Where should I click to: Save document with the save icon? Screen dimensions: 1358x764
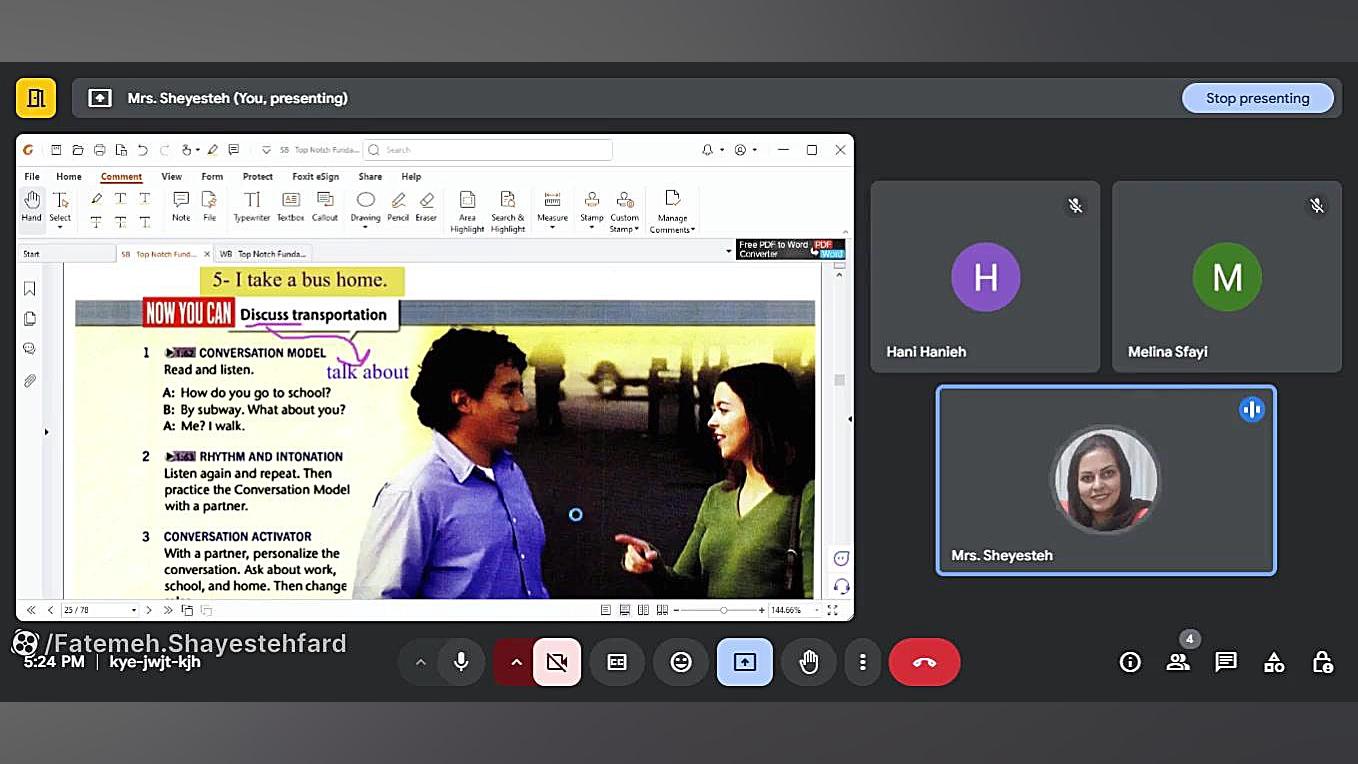tap(56, 150)
